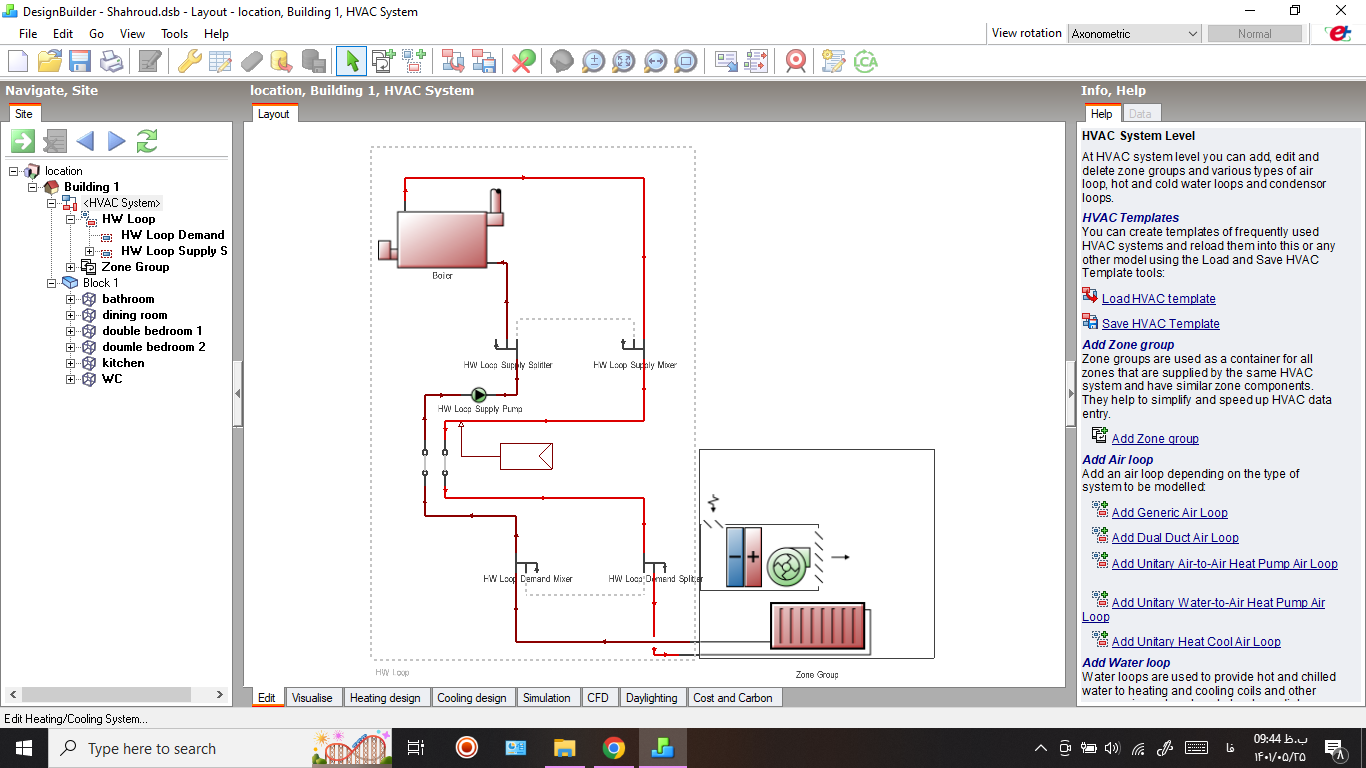
Task: Click Add Dual Duct Air Loop link
Action: click(1175, 537)
